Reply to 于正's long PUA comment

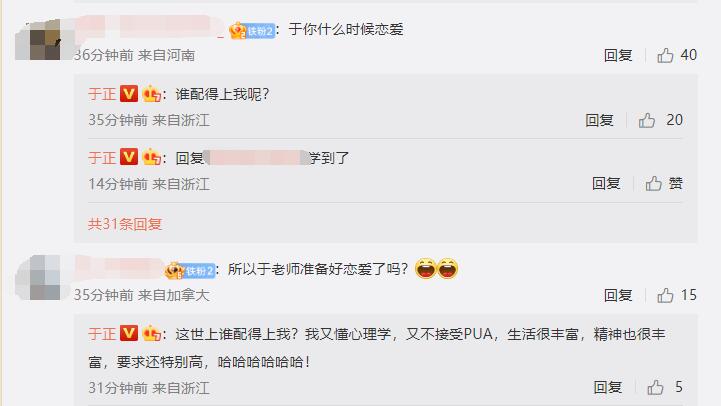(x=607, y=387)
